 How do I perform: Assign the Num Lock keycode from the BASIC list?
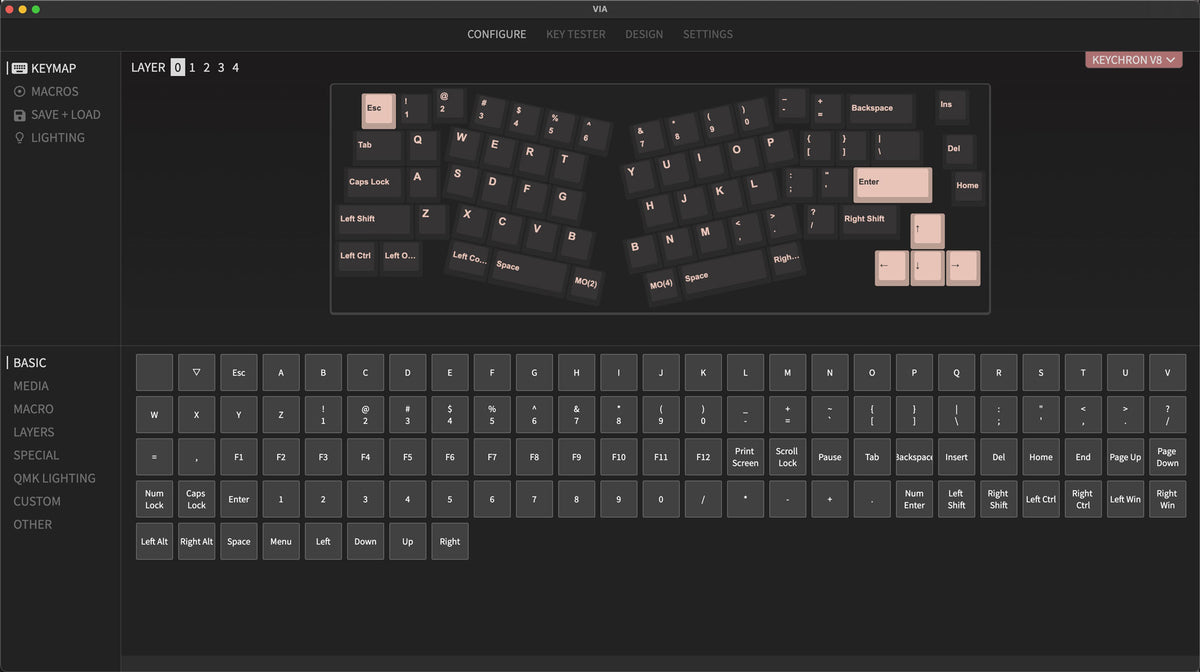click(154, 498)
